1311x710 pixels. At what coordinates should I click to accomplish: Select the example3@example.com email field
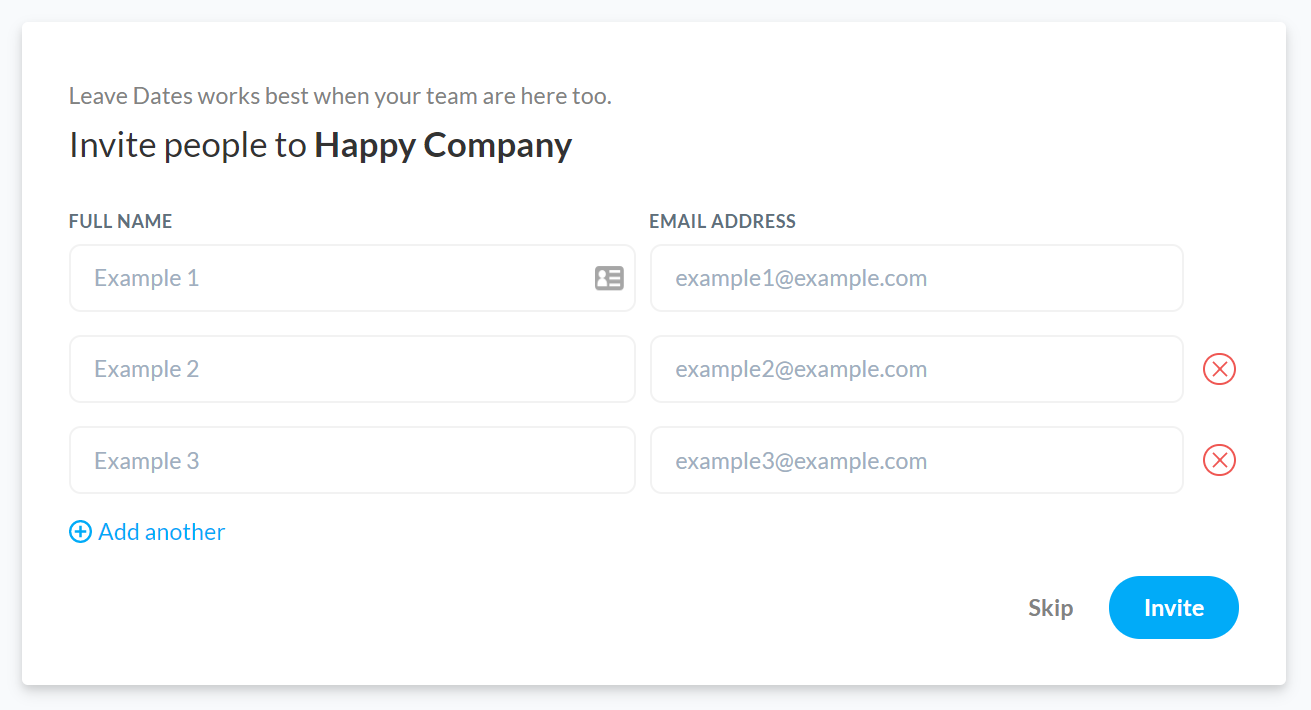pos(917,460)
